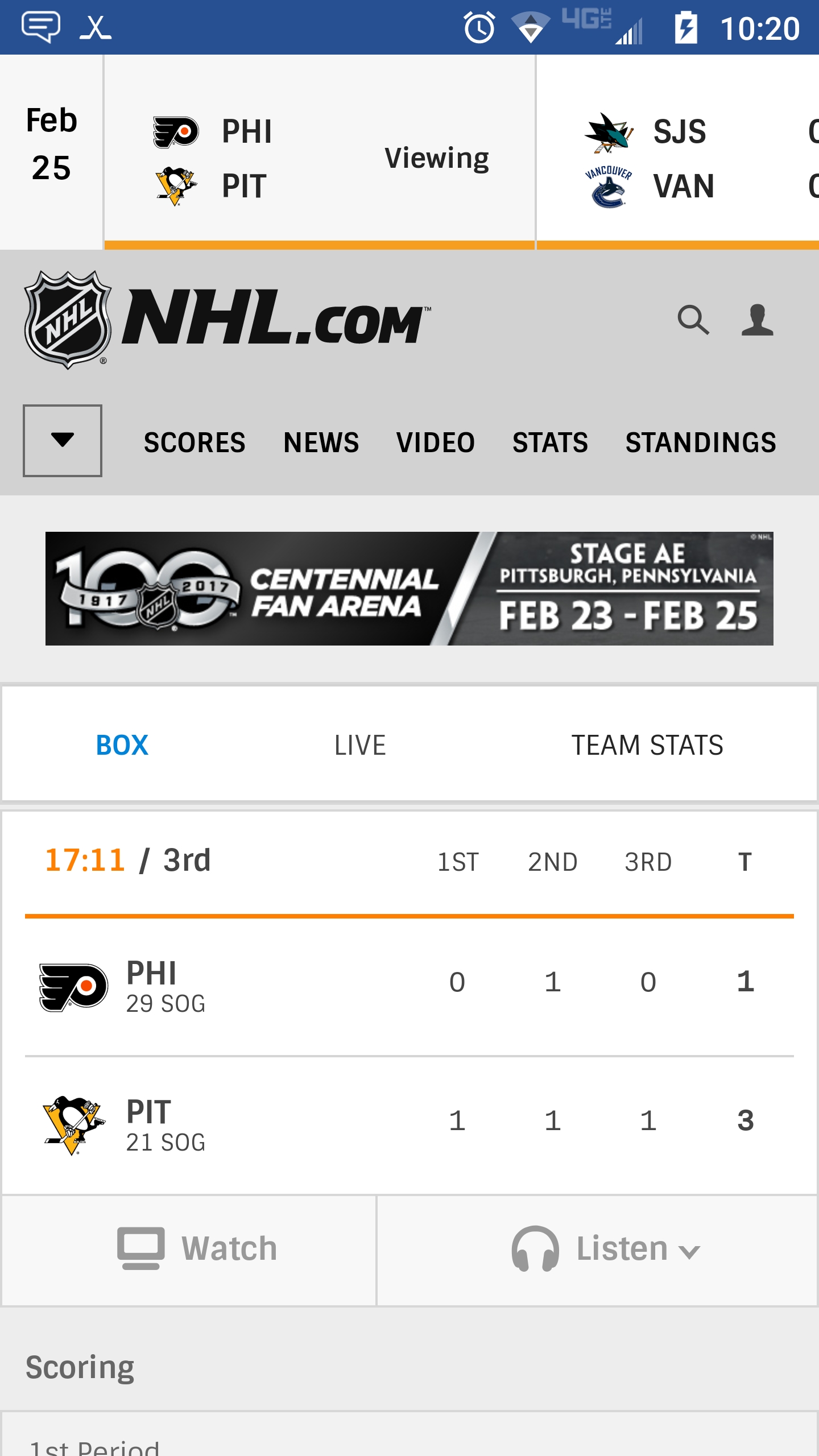Open the message notification in the status bar
This screenshot has width=819, height=1456.
pyautogui.click(x=41, y=27)
